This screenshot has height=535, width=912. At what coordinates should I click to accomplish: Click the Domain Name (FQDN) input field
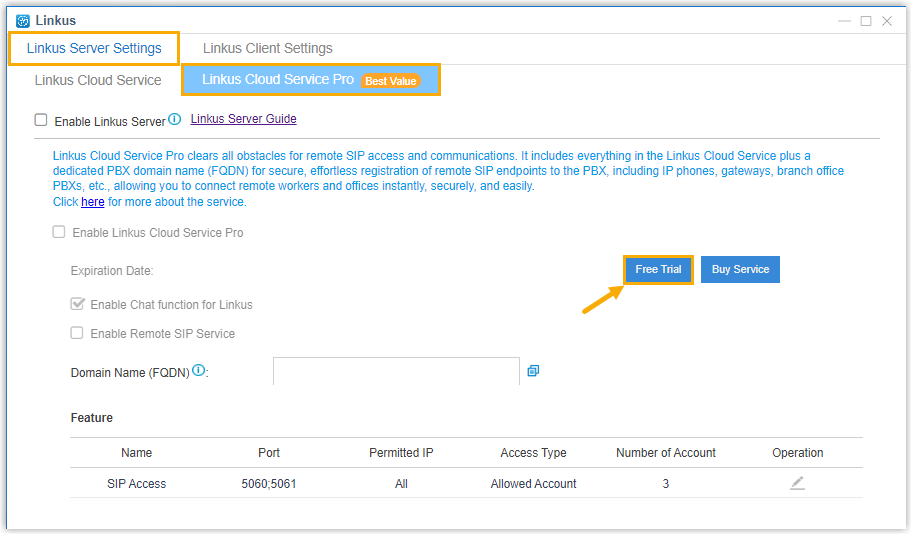coord(396,371)
